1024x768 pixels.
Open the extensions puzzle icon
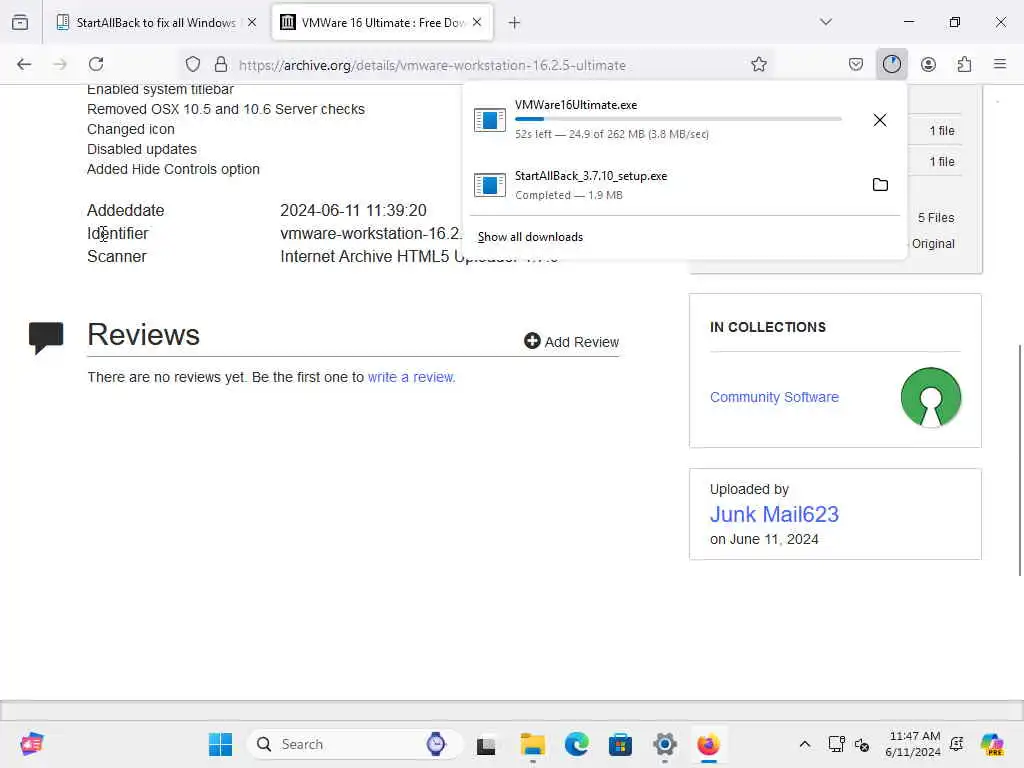[965, 64]
